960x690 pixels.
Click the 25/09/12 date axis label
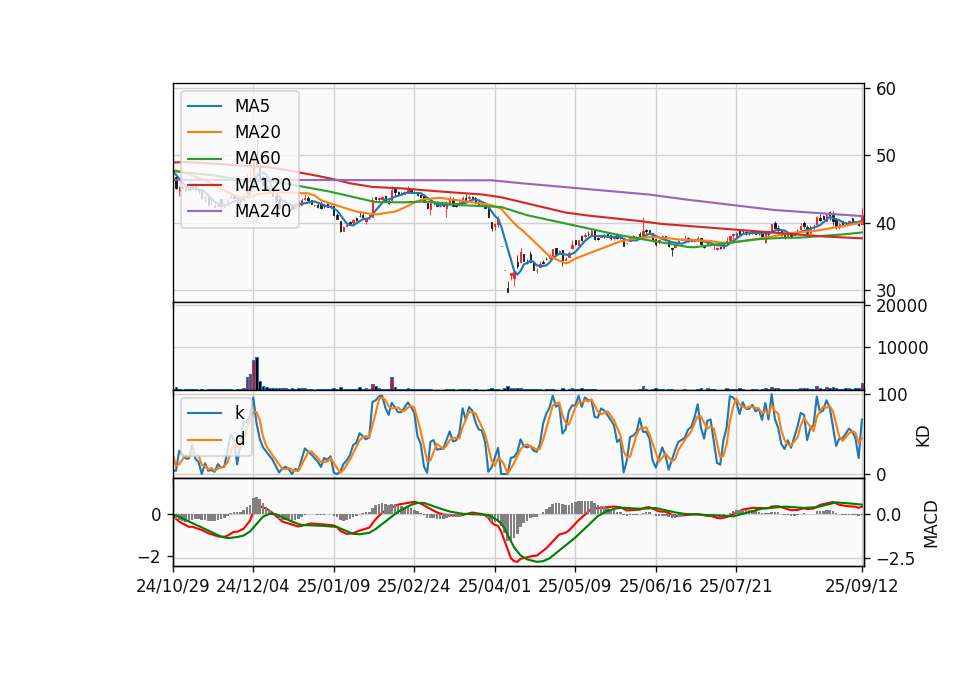coord(861,586)
